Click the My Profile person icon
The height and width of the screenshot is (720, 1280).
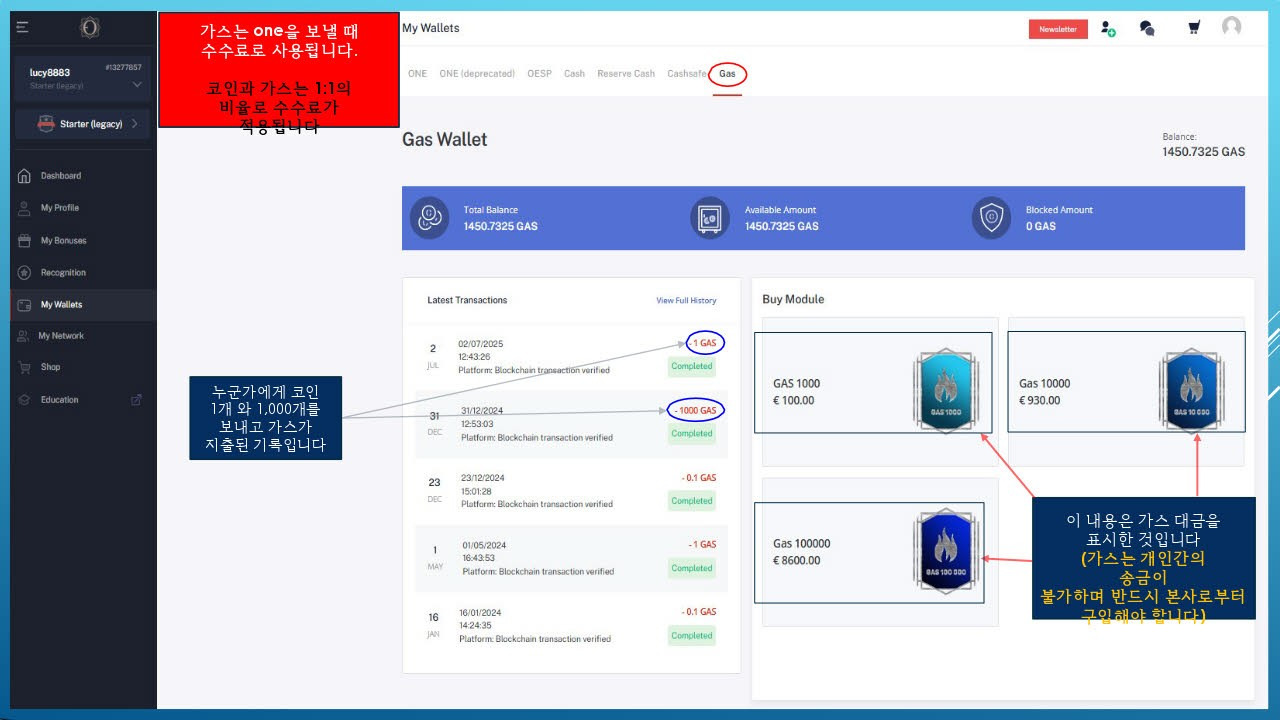(x=25, y=208)
